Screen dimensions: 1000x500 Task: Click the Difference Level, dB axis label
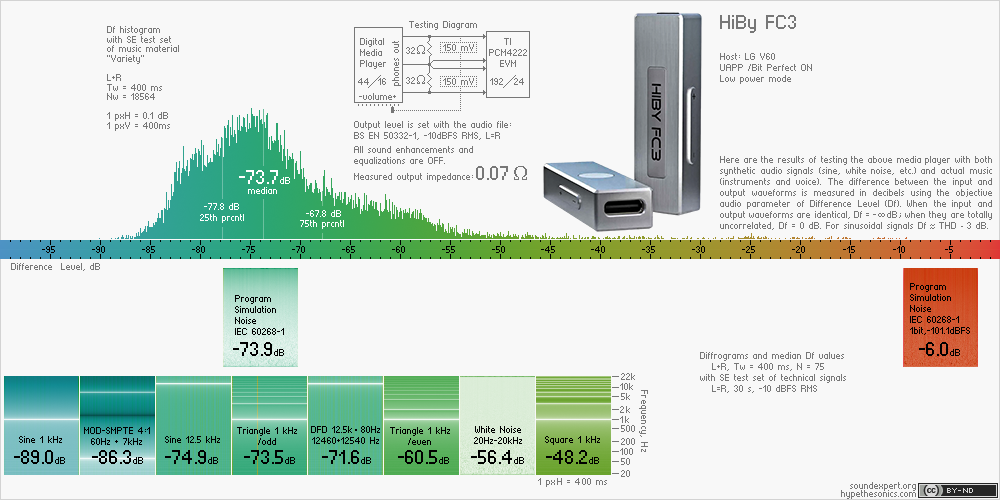[55, 267]
